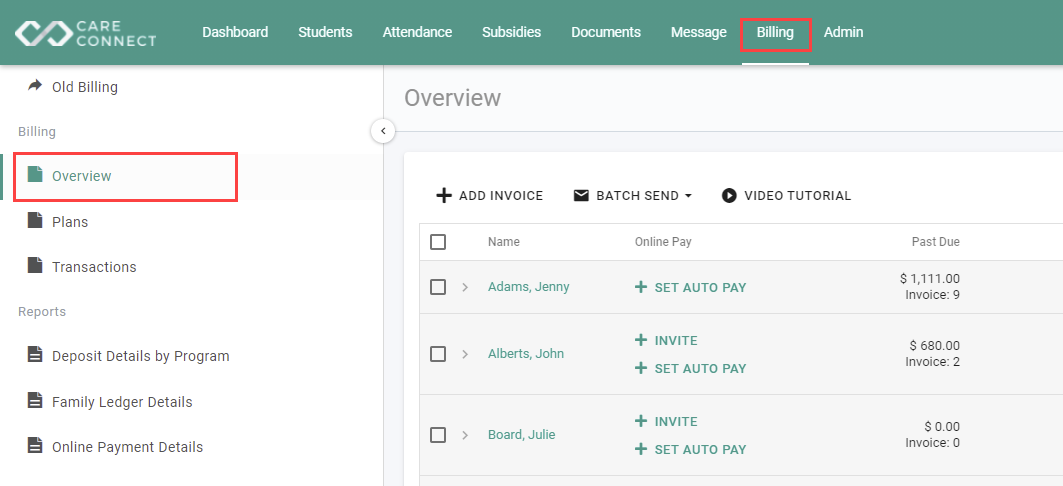This screenshot has height=486, width=1063.
Task: Click Online Payment Details report icon
Action: (x=35, y=445)
